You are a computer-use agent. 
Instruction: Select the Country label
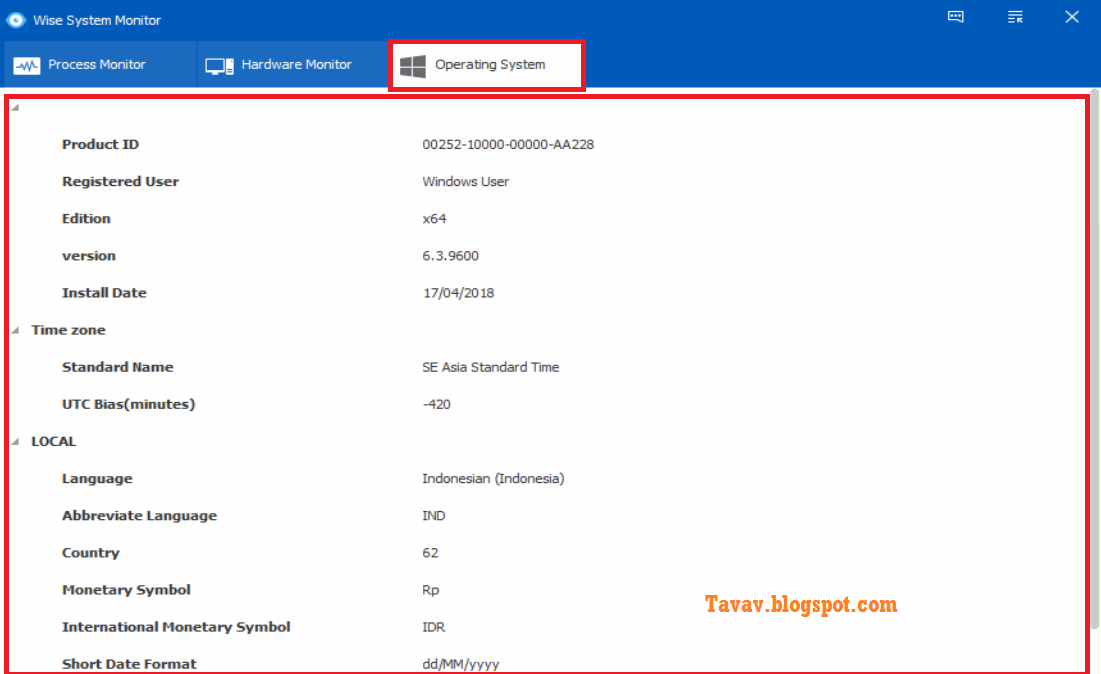coord(91,553)
